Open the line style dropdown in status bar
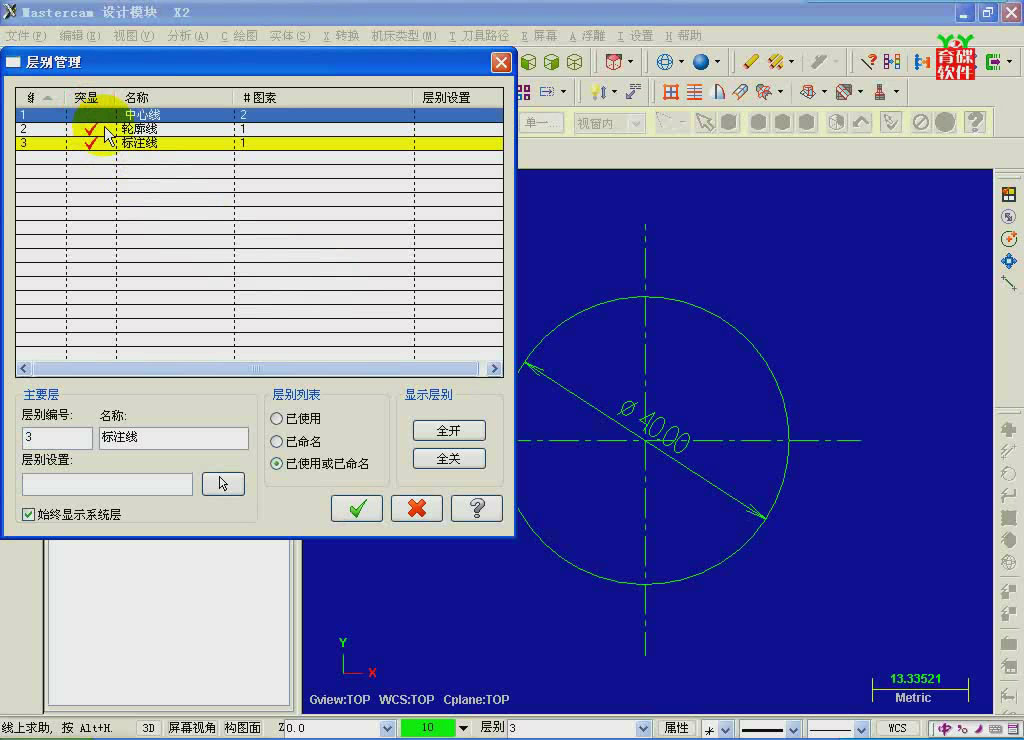The width and height of the screenshot is (1024, 740). (x=793, y=729)
